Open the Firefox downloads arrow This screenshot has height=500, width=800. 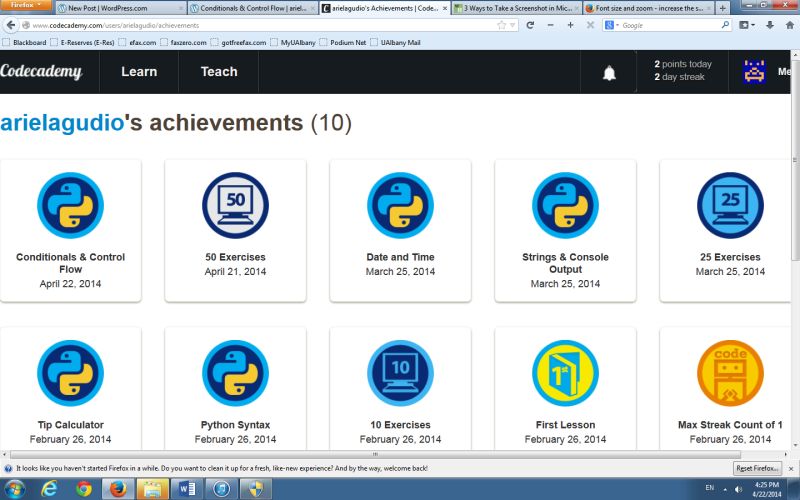click(x=770, y=25)
